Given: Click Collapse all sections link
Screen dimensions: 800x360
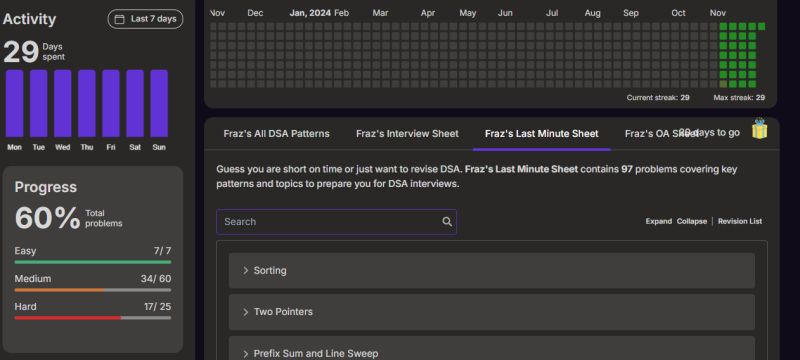Looking at the screenshot, I should tap(692, 221).
